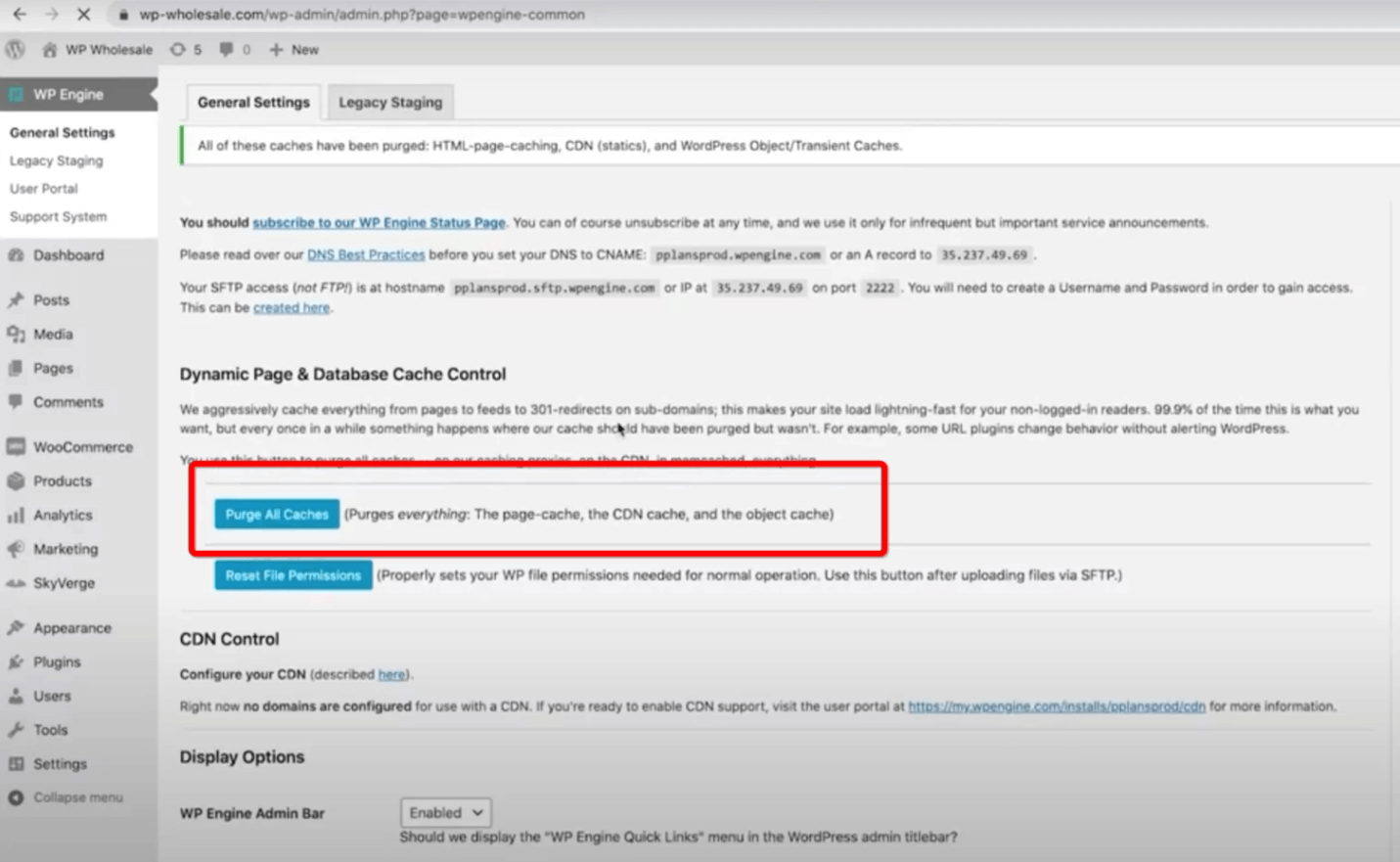Click the browser back arrow

[x=20, y=15]
